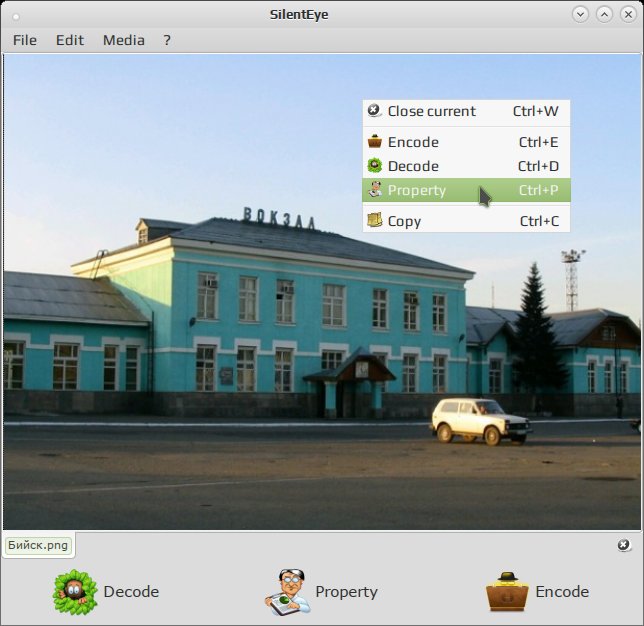Roll up window with title bar down-arrow button
The height and width of the screenshot is (626, 644).
pyautogui.click(x=580, y=15)
